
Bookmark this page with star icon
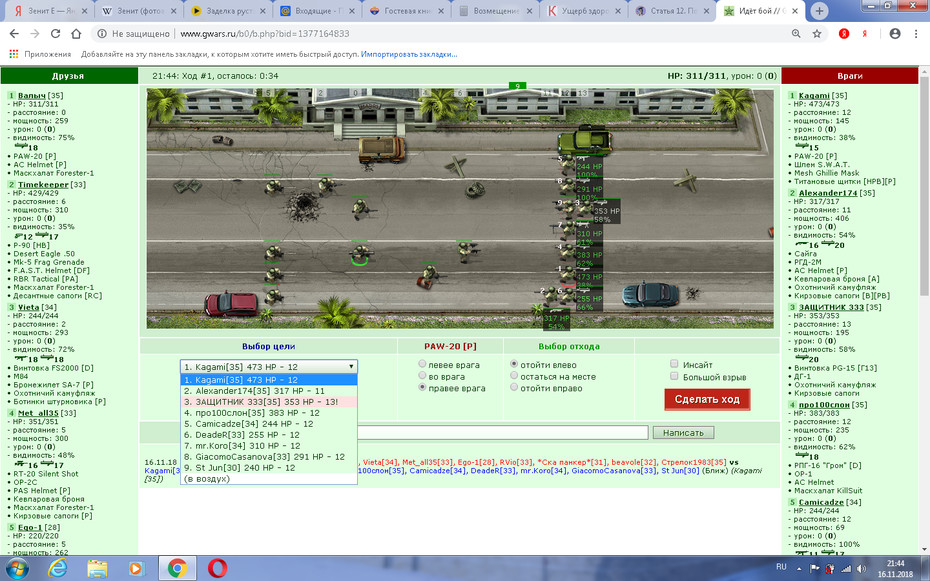pos(817,34)
